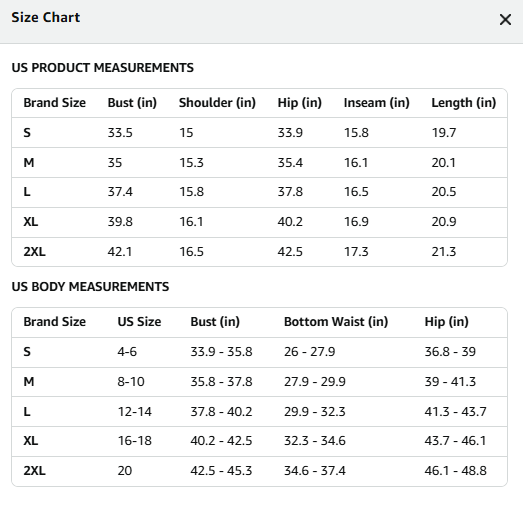Click the US Size column header
The height and width of the screenshot is (510, 523).
pyautogui.click(x=139, y=322)
